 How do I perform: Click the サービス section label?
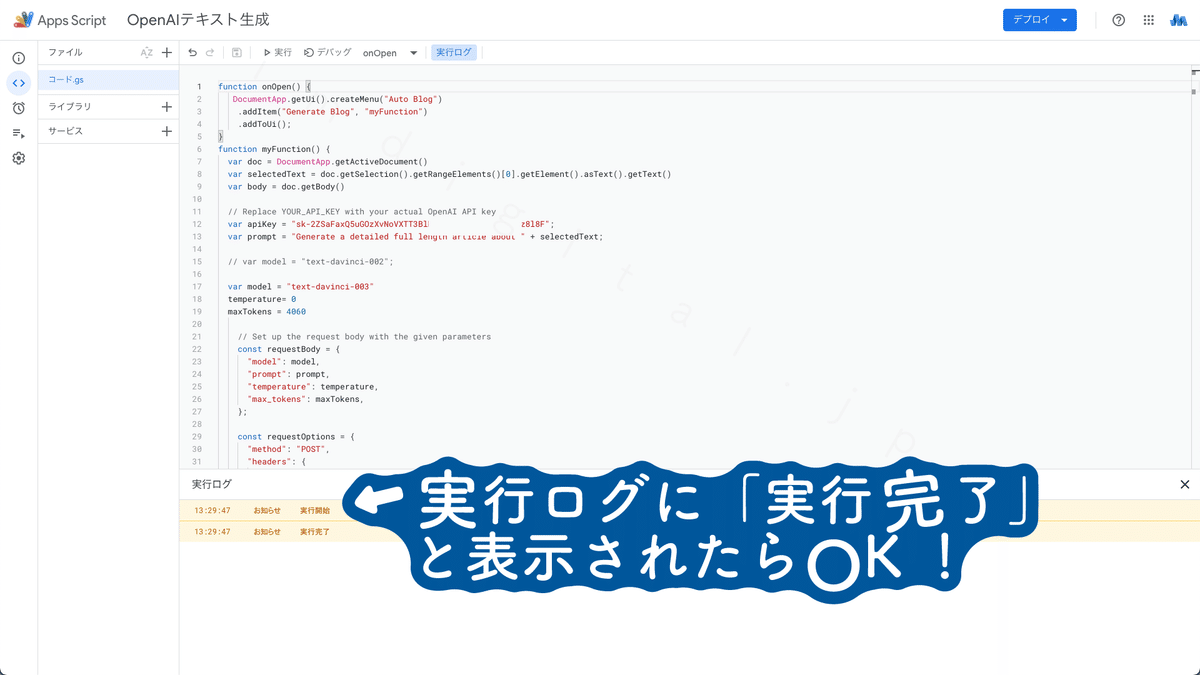point(66,131)
